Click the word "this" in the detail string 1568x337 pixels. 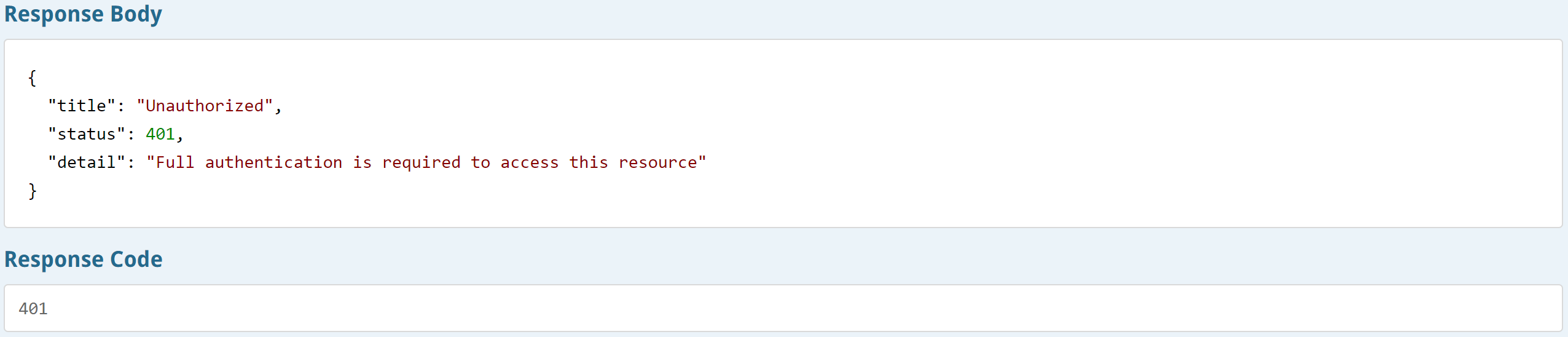[x=589, y=162]
